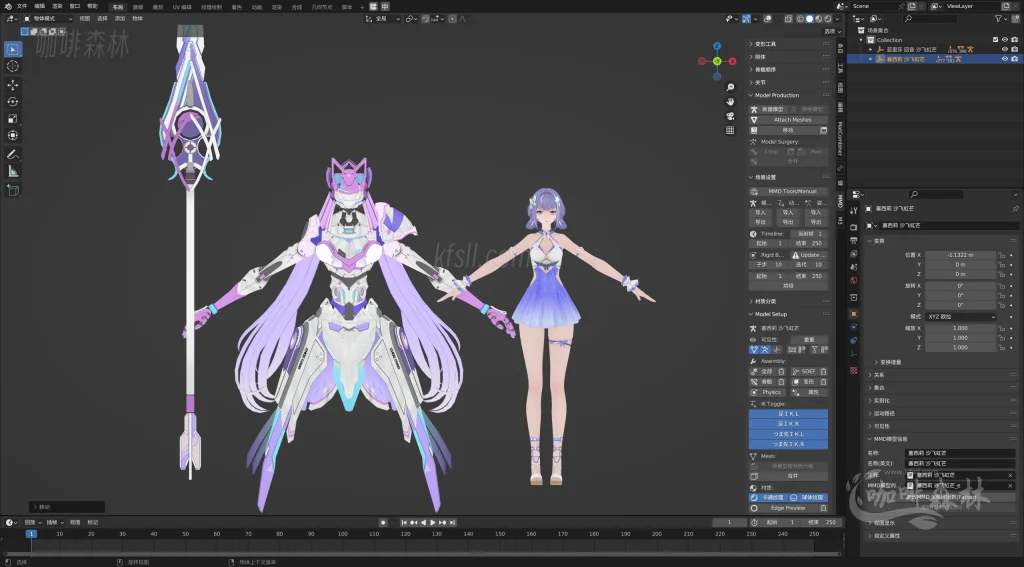This screenshot has width=1024, height=567.
Task: Open the transform orientation dropdown
Action: pyautogui.click(x=382, y=19)
